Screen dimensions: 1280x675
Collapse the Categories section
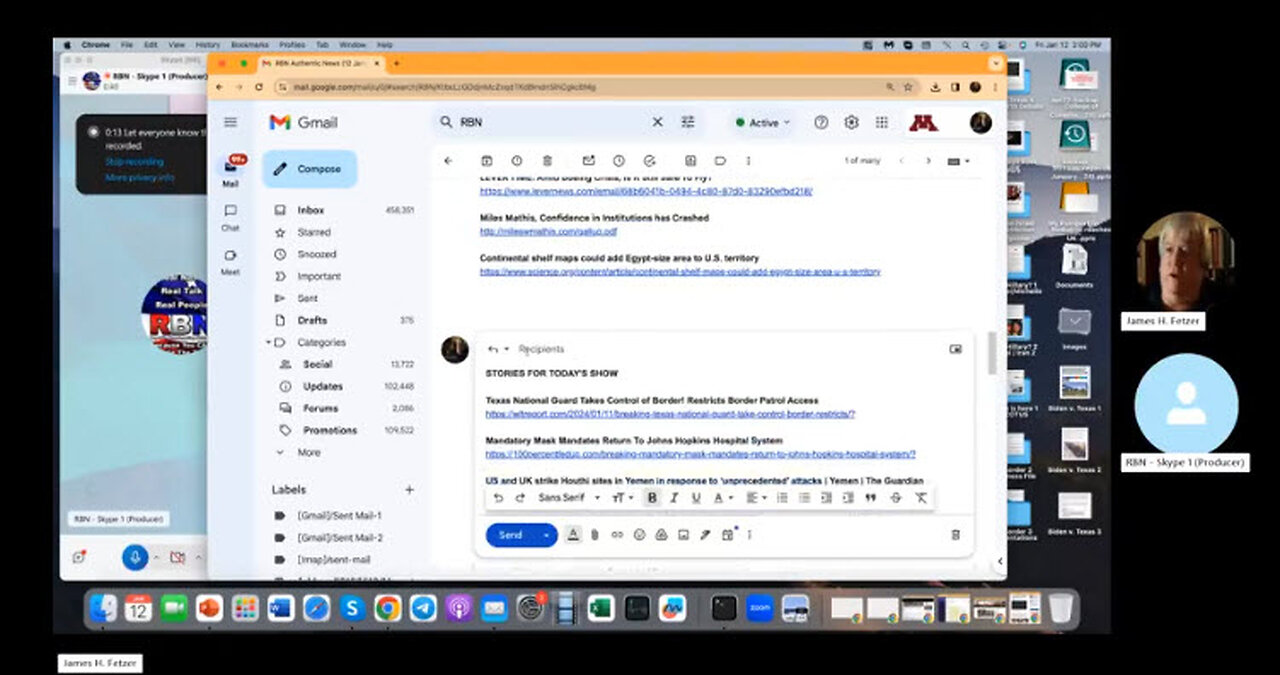tap(268, 342)
